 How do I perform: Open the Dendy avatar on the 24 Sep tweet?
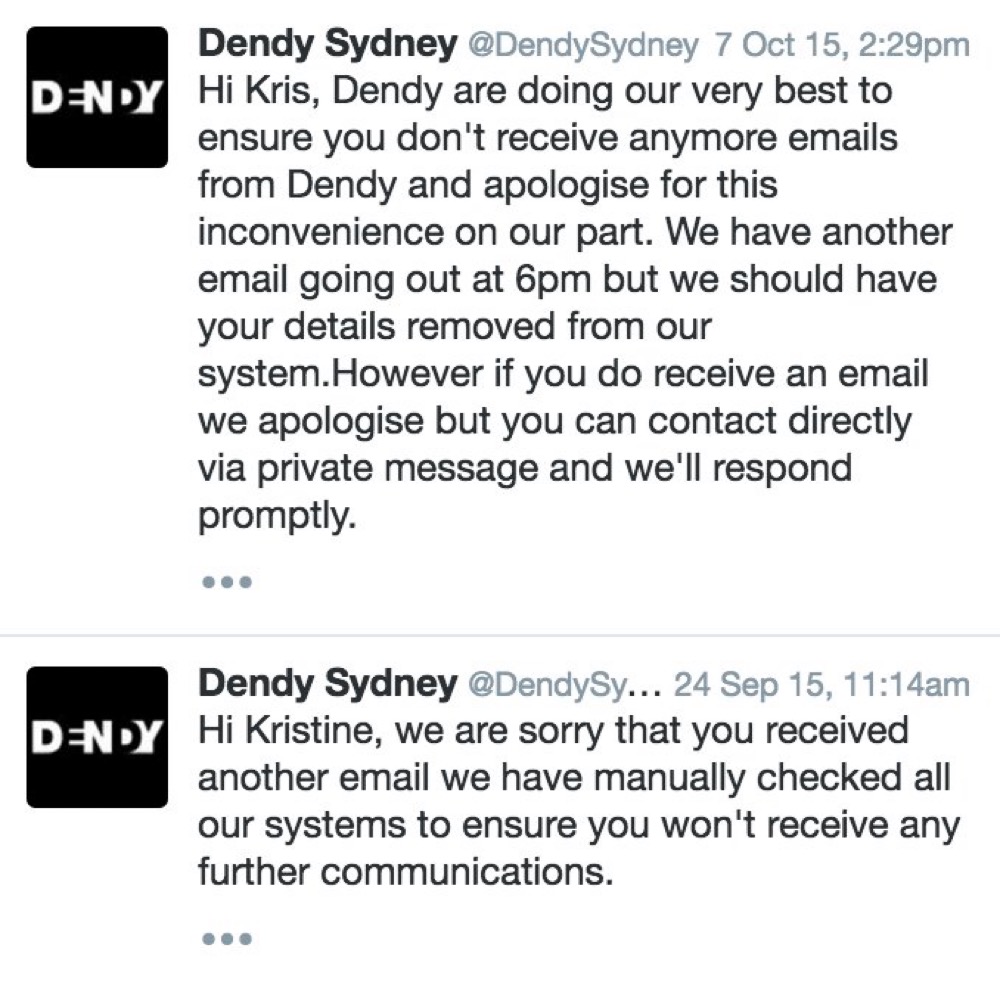(x=97, y=737)
